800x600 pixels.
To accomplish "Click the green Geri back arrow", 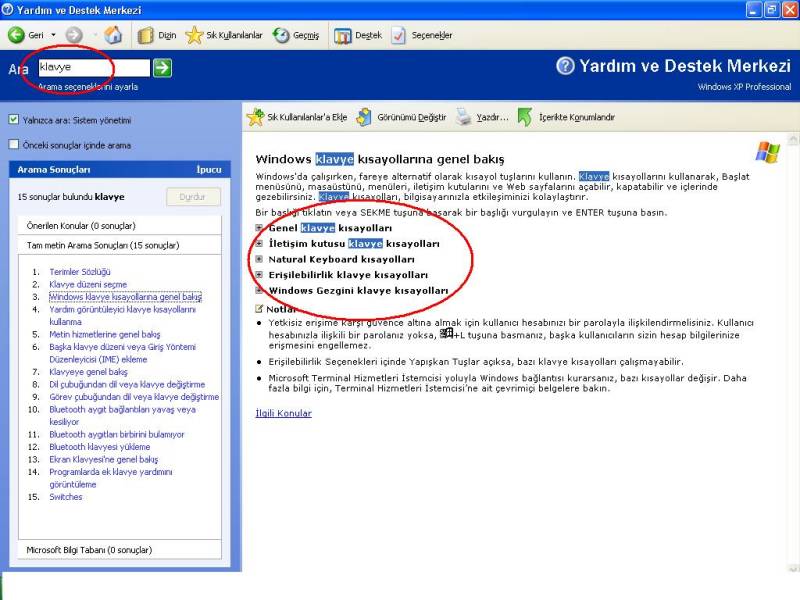I will point(16,35).
